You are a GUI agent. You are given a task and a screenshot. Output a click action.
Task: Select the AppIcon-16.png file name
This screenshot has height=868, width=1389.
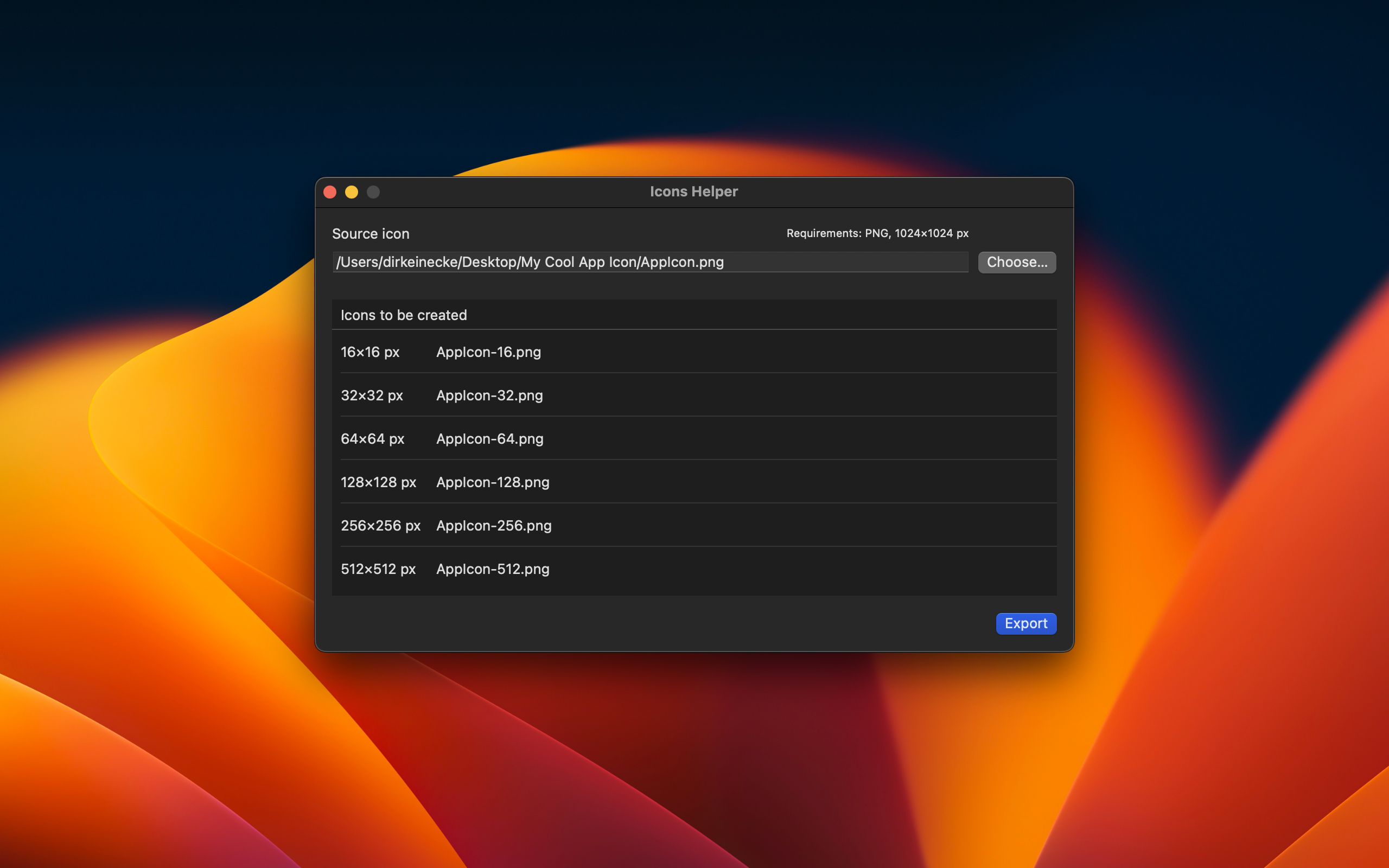click(x=488, y=352)
